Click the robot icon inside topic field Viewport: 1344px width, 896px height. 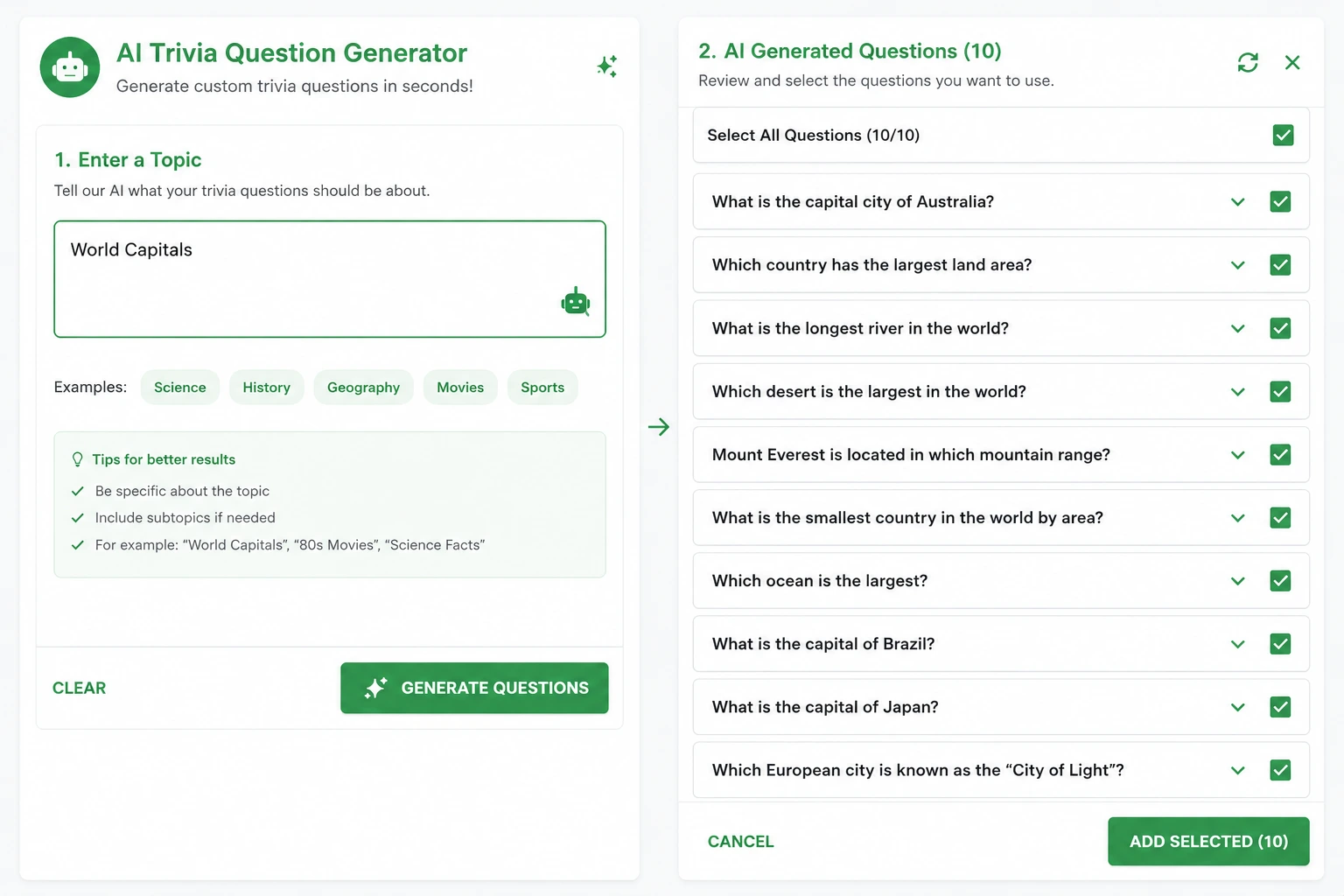[x=576, y=301]
